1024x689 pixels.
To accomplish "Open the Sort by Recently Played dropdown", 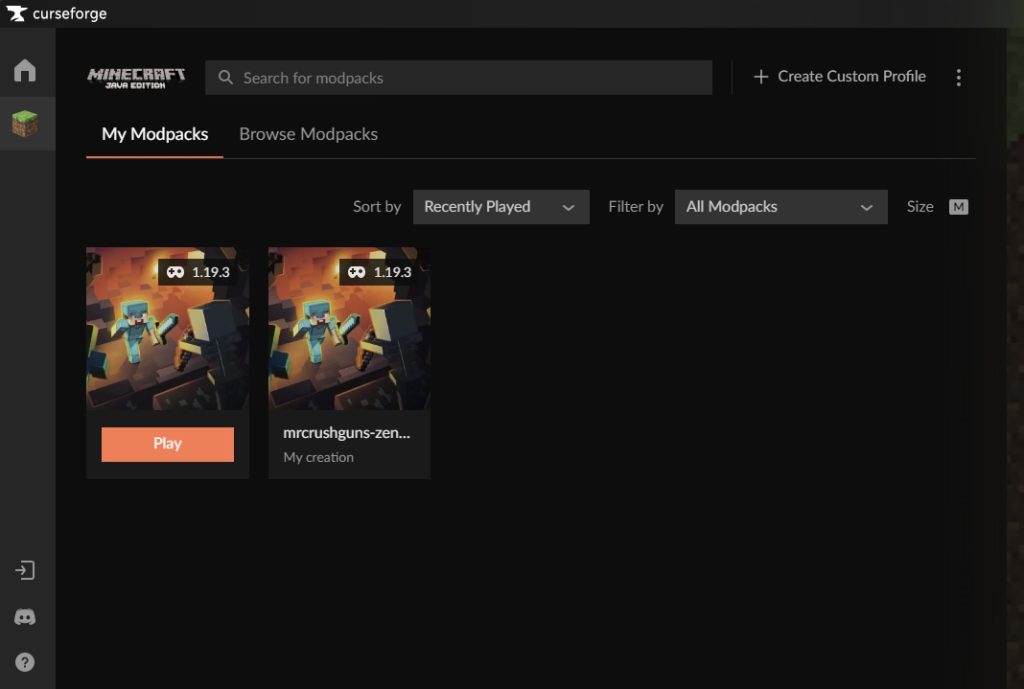I will [x=501, y=207].
